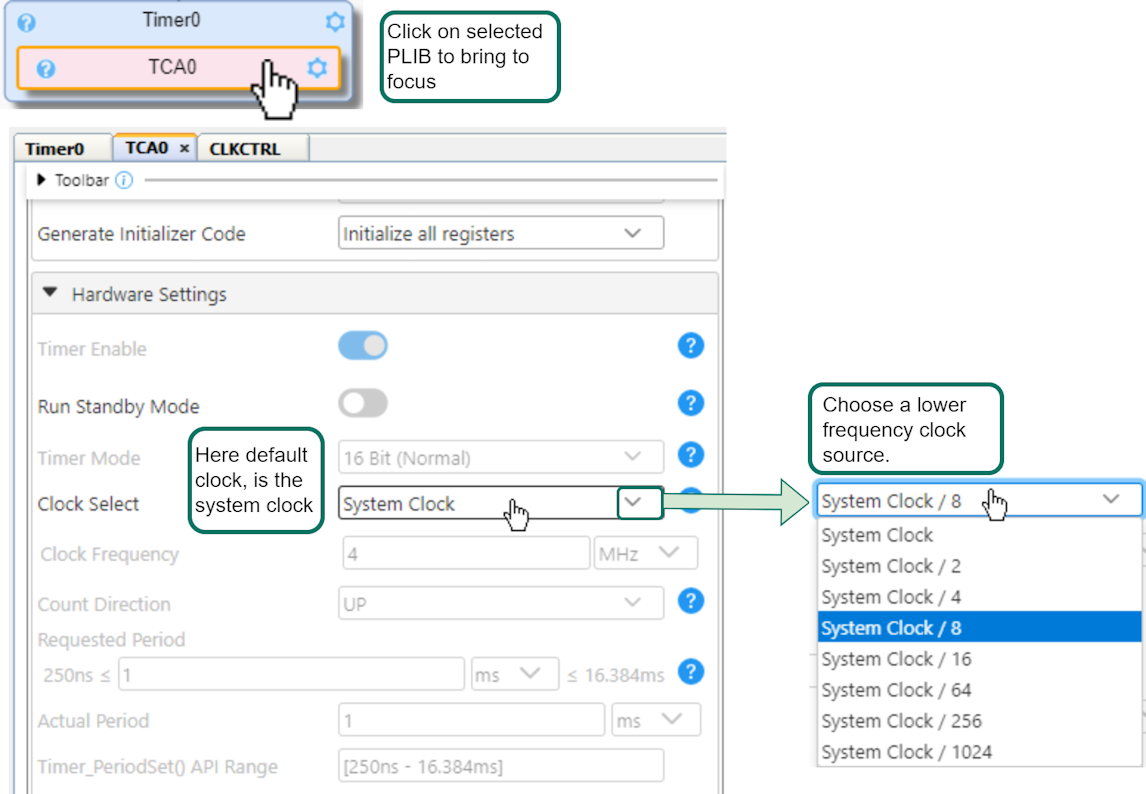Image resolution: width=1146 pixels, height=794 pixels.
Task: Collapse the Hardware Settings section
Action: point(51,294)
